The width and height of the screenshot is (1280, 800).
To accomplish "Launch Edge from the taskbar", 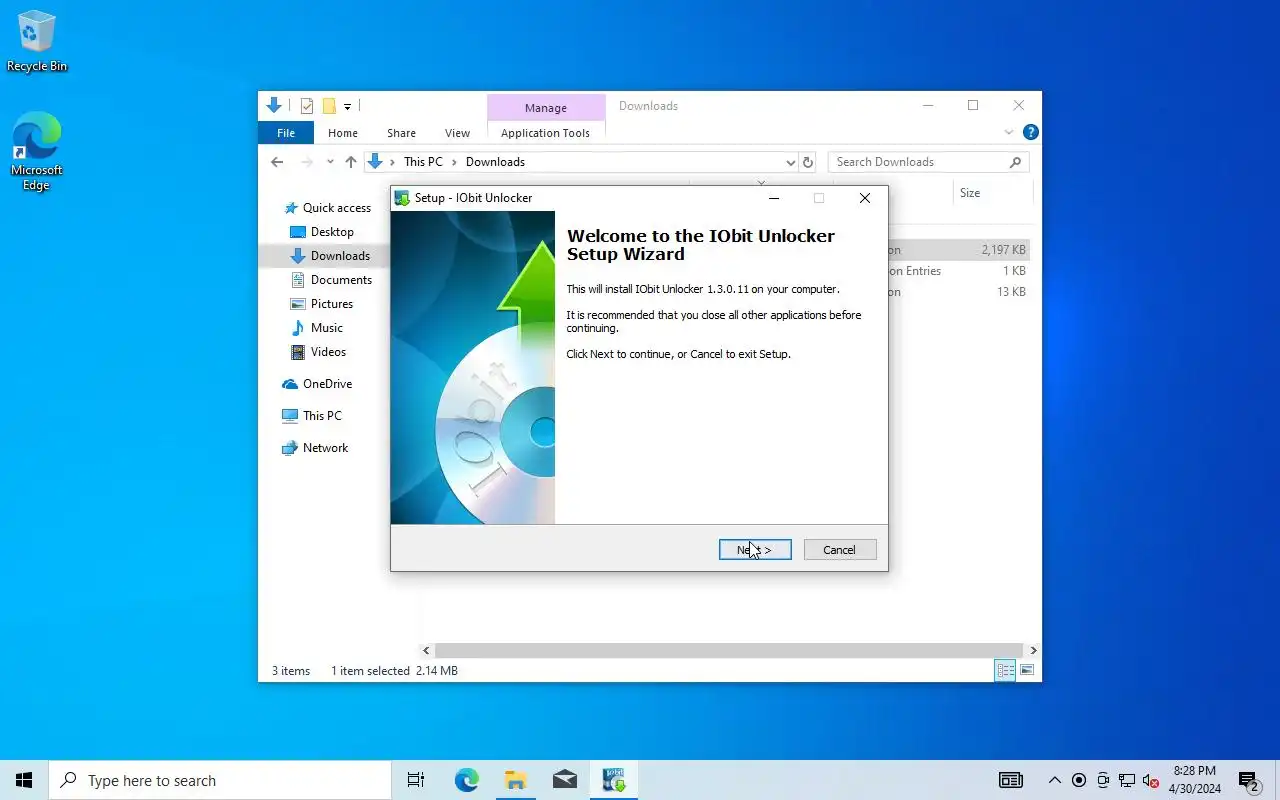I will 467,780.
